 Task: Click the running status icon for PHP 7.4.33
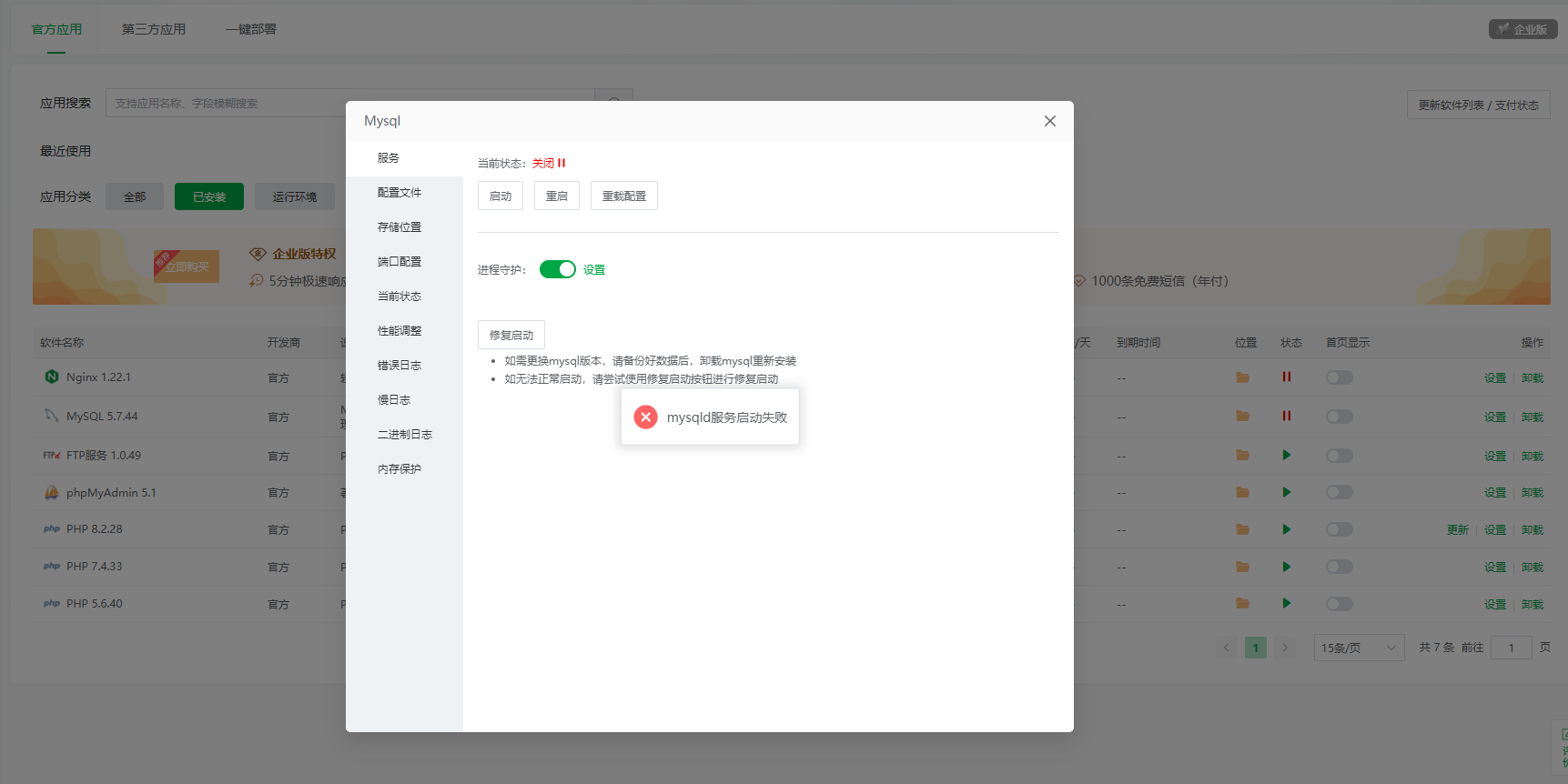tap(1287, 567)
